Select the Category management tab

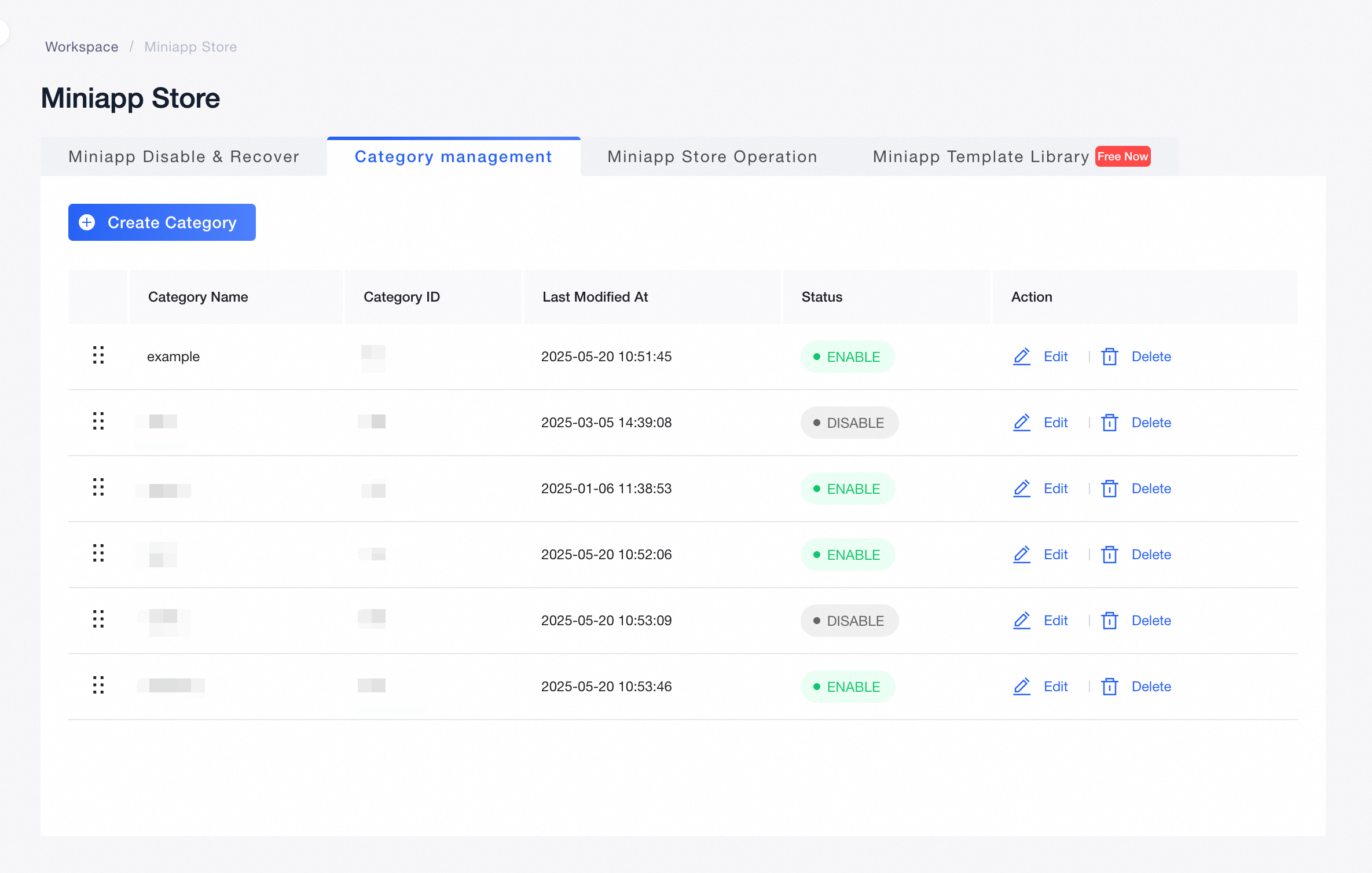click(x=453, y=157)
